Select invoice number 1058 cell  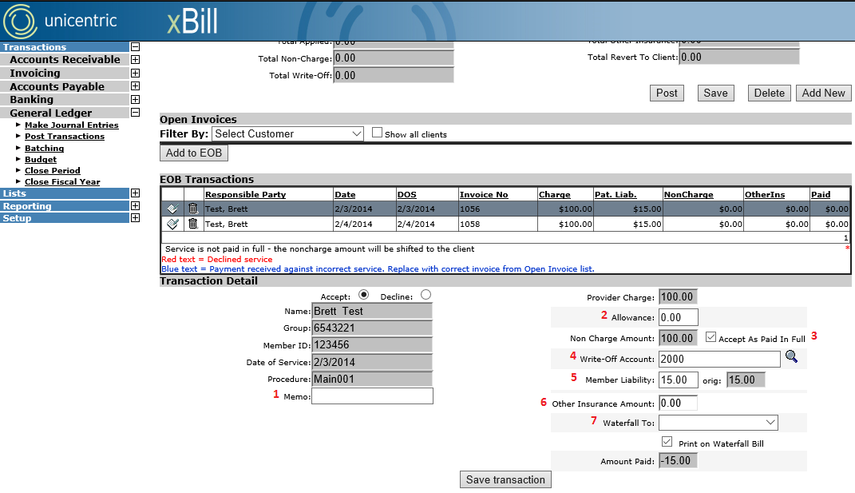(498, 224)
